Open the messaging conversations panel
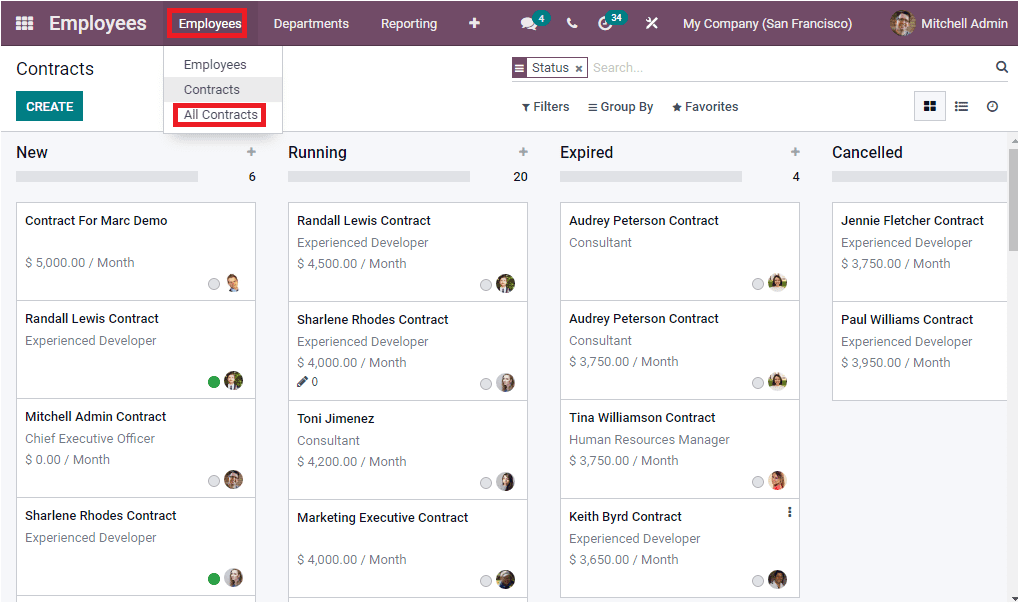The width and height of the screenshot is (1019, 603). click(530, 22)
